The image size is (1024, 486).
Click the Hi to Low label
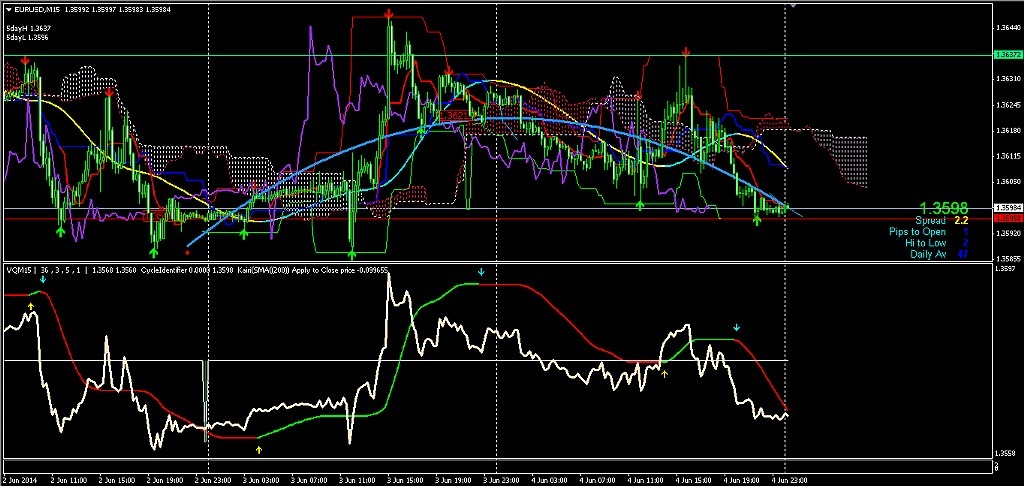pyautogui.click(x=925, y=242)
